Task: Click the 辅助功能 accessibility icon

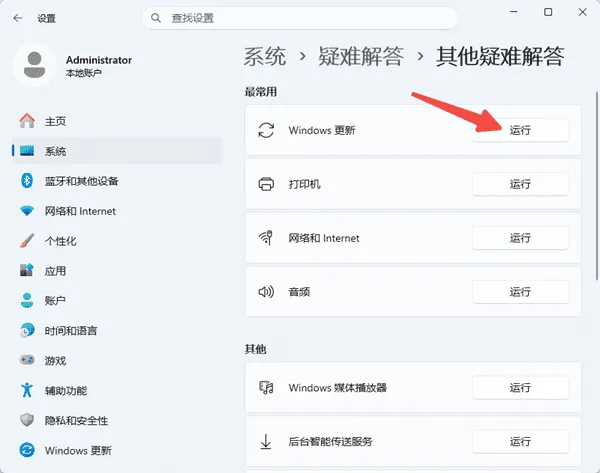Action: (27, 390)
